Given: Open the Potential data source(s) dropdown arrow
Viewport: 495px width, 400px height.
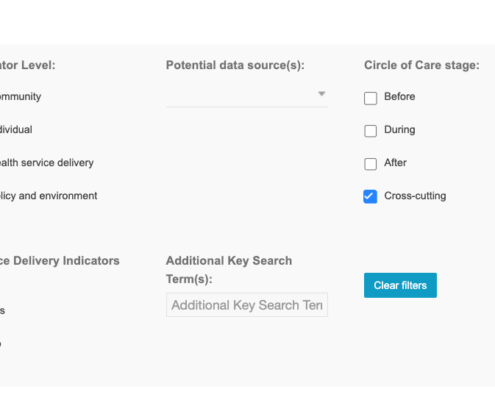Looking at the screenshot, I should (x=322, y=94).
